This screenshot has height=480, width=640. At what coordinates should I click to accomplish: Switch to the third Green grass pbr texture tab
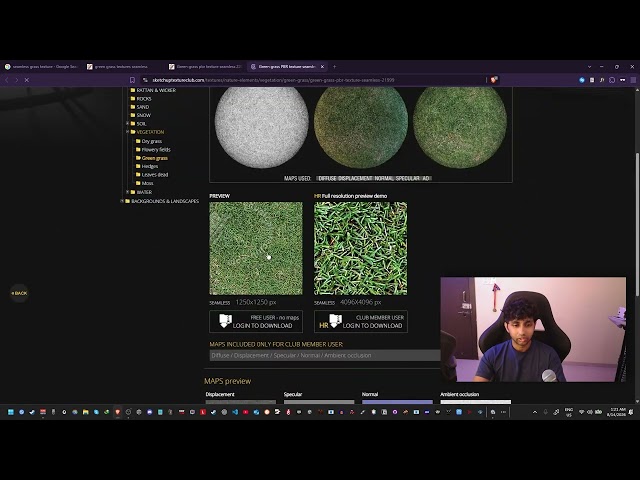click(206, 67)
